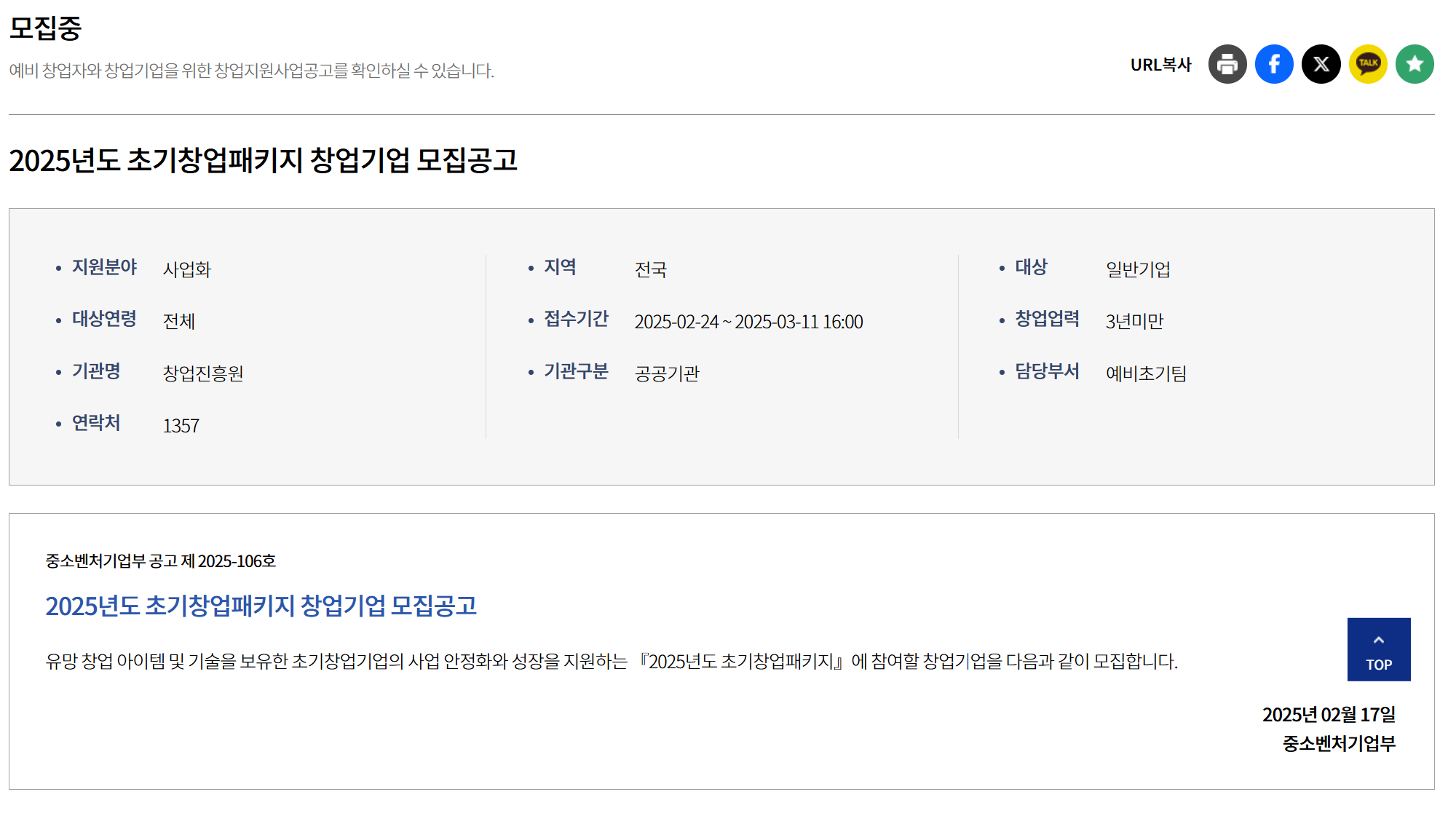Click the application period 2025-02-24 ~ 2025-03-11 16:00
This screenshot has width=1456, height=816.
[x=749, y=322]
